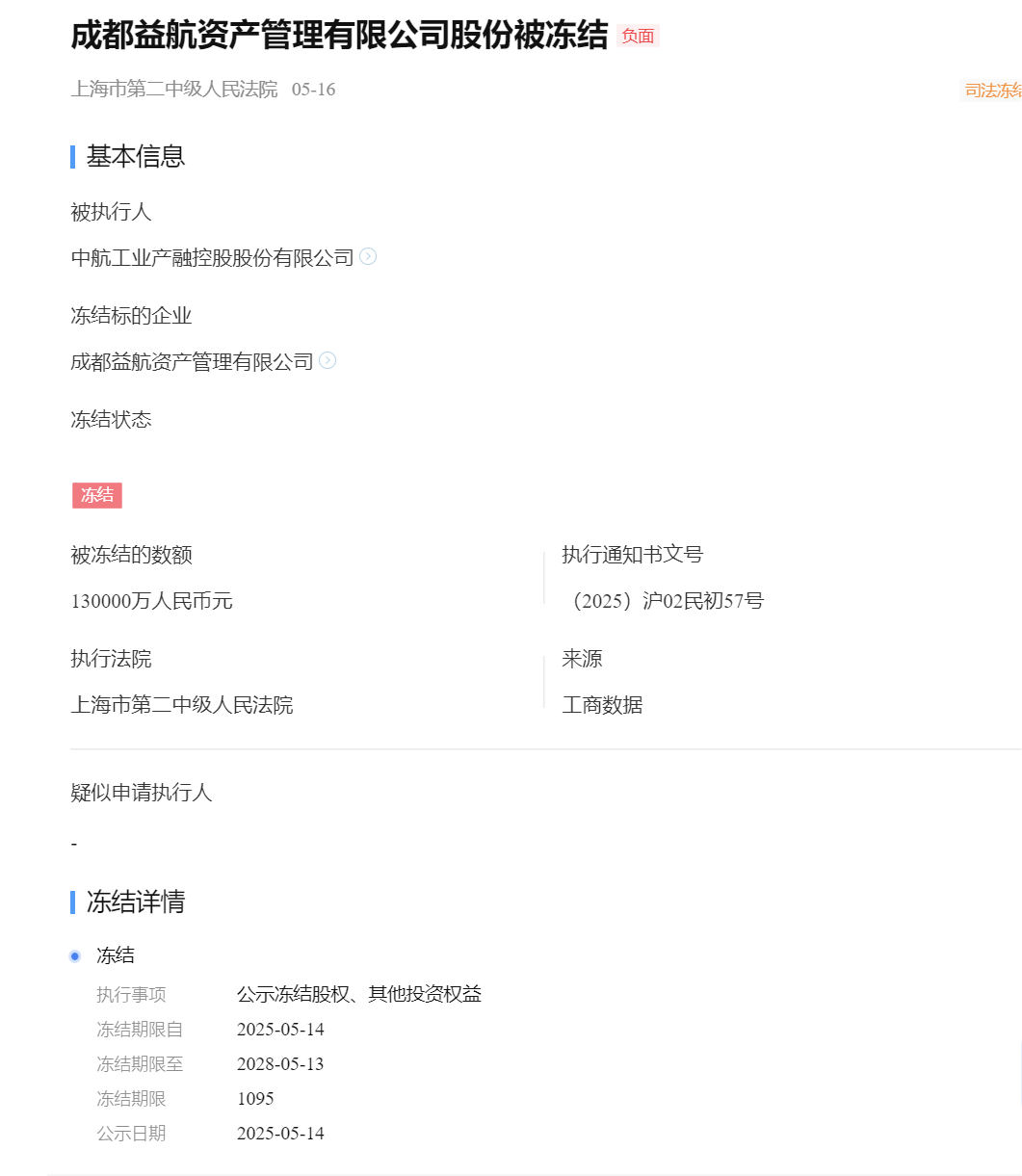Click the 公示日期 label
Screen dimensions: 1022x1176
[x=131, y=1134]
